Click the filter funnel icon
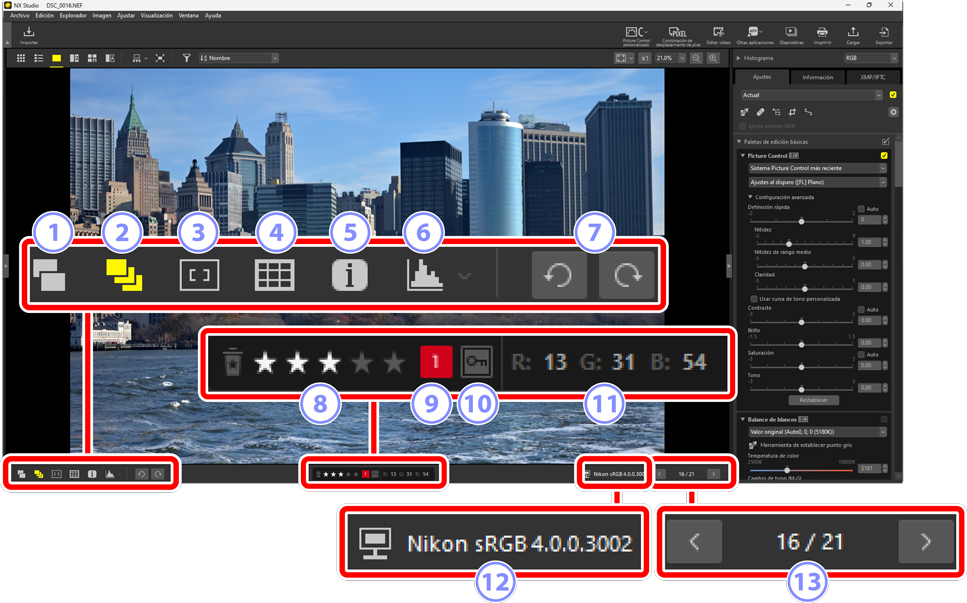 pyautogui.click(x=186, y=59)
